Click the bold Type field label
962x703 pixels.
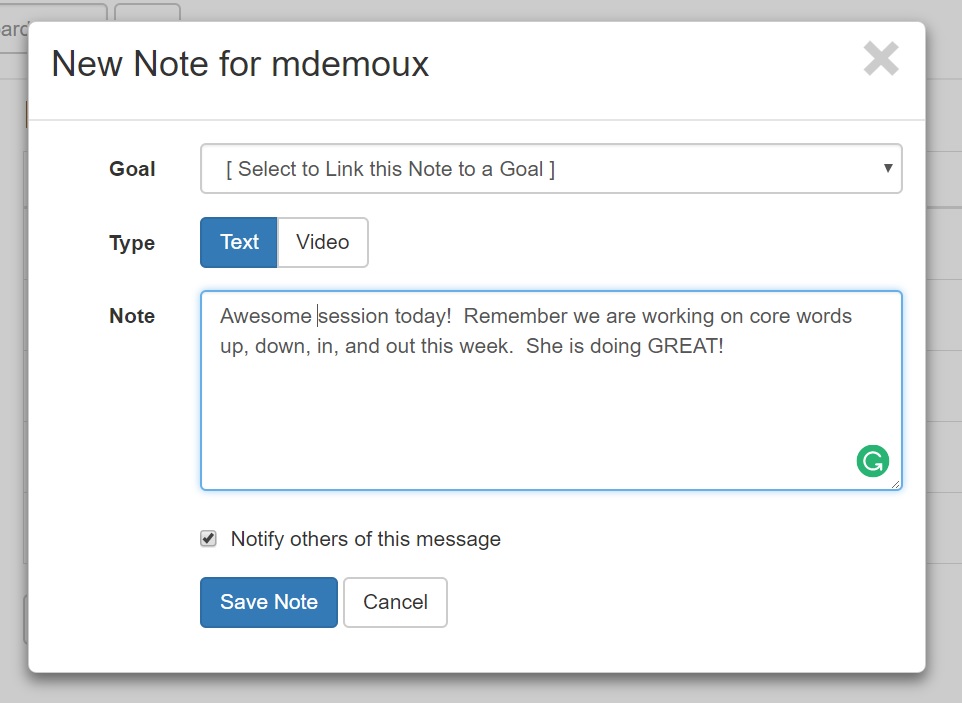132,243
